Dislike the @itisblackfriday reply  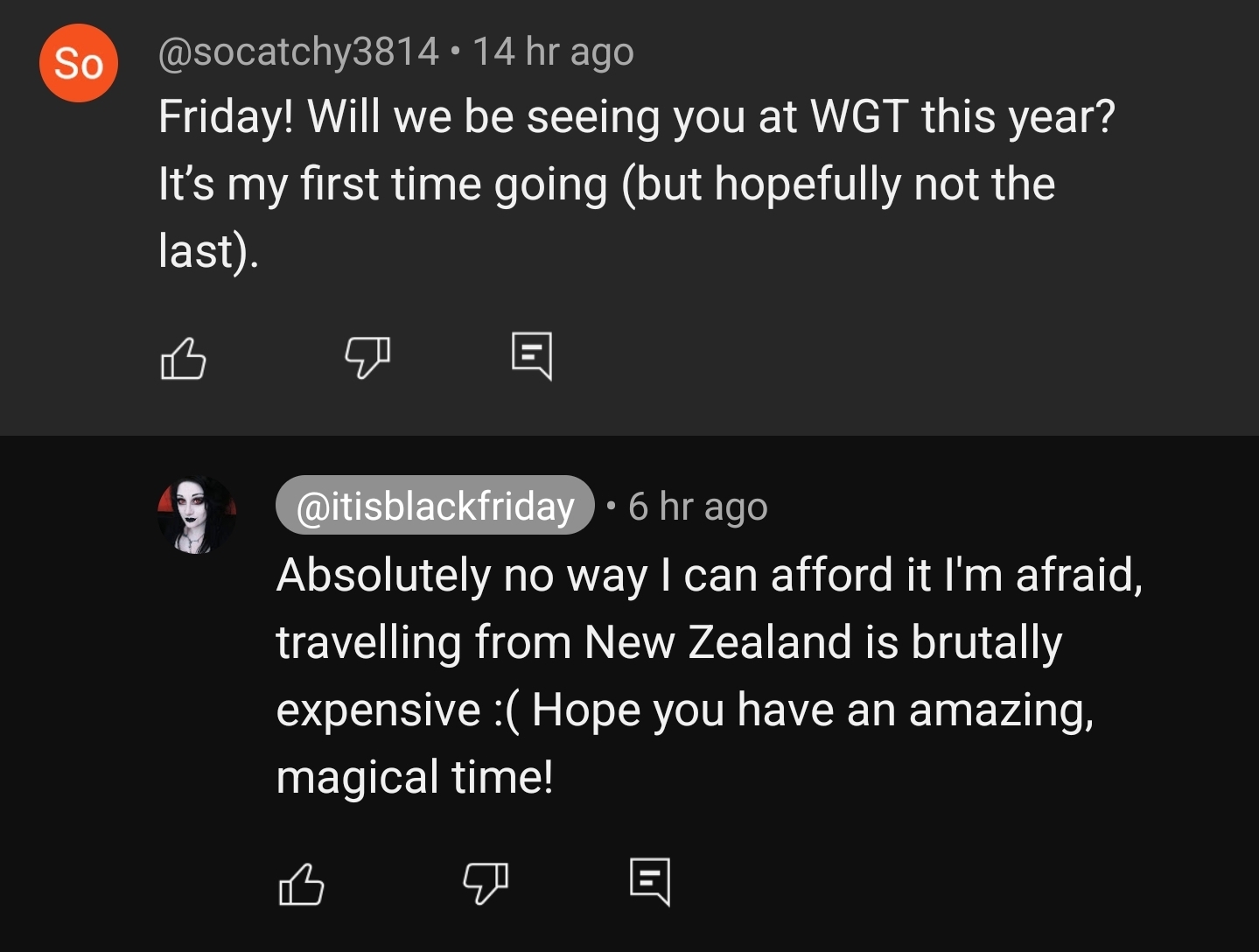point(485,884)
